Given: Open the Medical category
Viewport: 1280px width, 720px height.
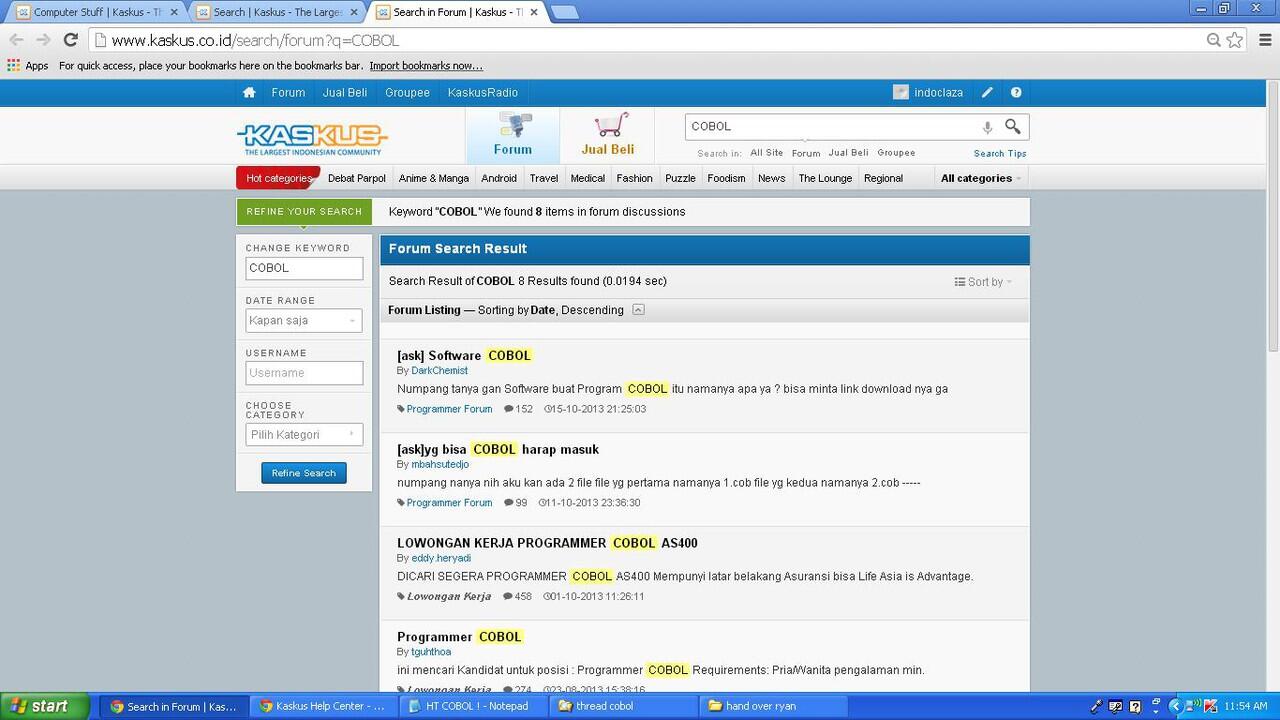Looking at the screenshot, I should coord(588,178).
